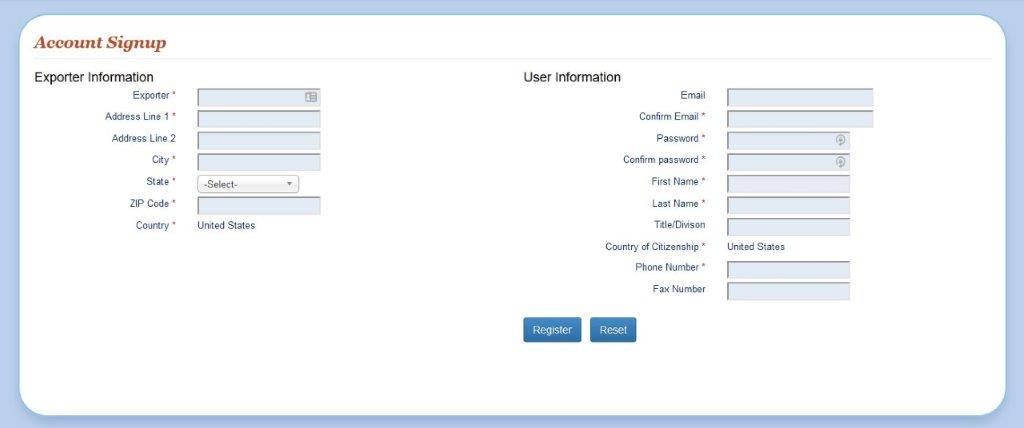This screenshot has width=1024, height=428.
Task: Select the Confirm Email input field
Action: 800,119
